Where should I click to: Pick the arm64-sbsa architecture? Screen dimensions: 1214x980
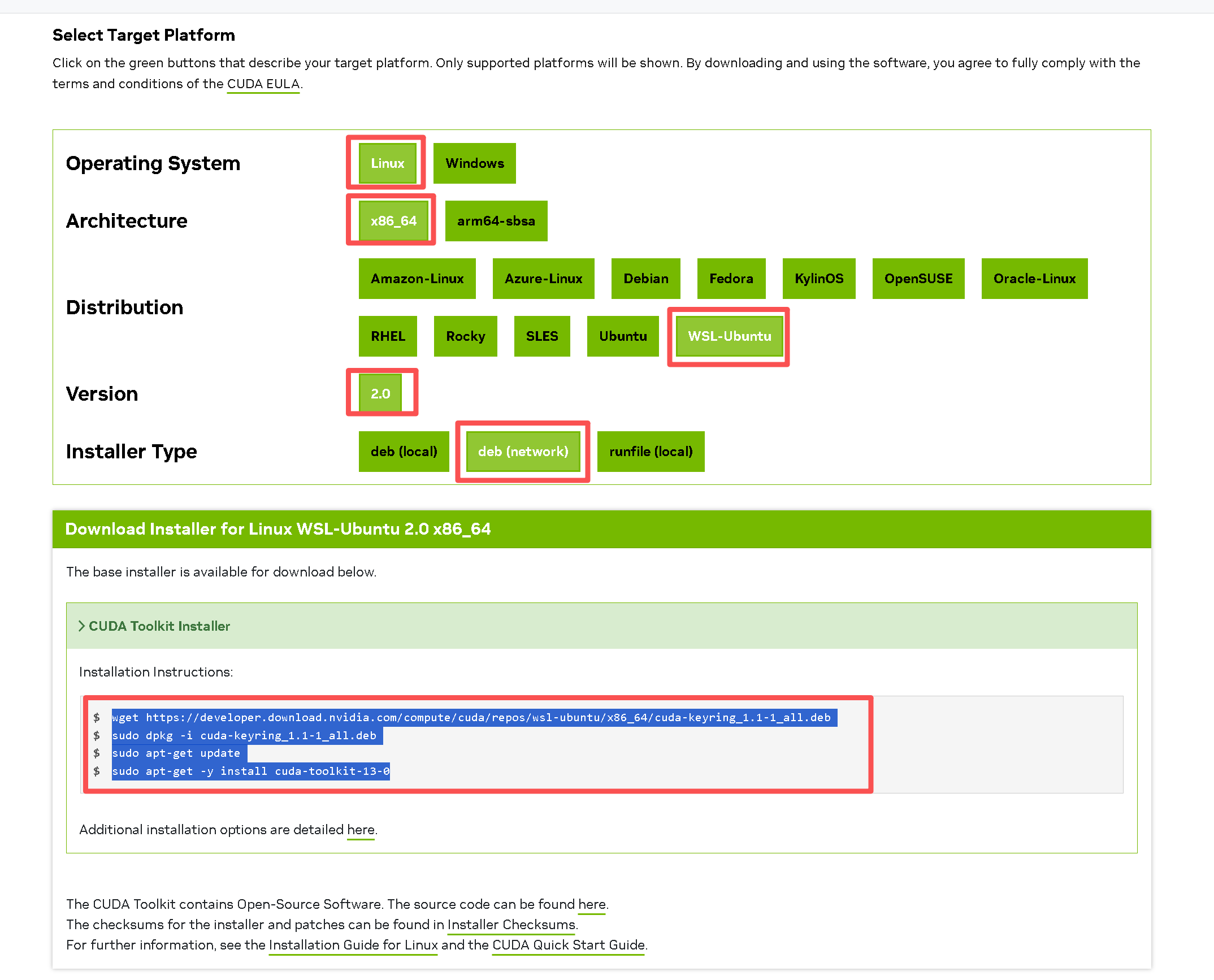click(496, 221)
